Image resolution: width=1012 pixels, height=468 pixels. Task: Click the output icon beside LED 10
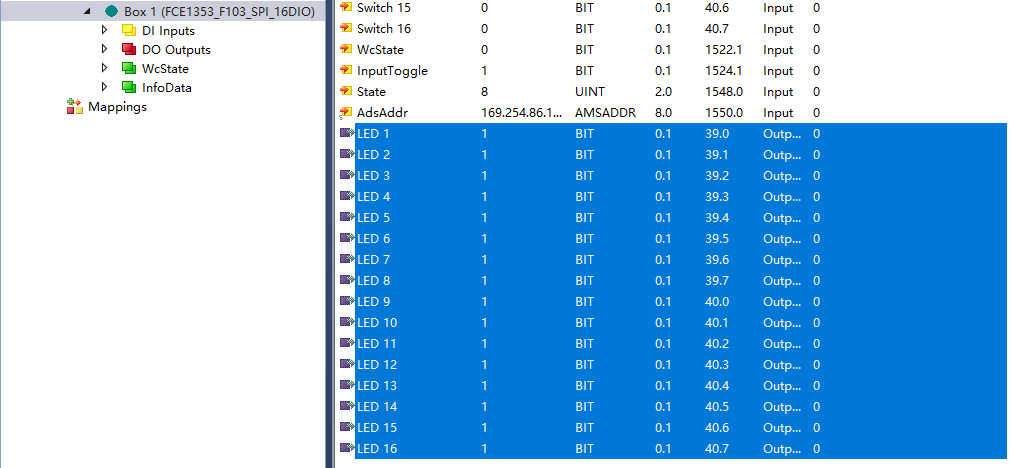coord(347,322)
